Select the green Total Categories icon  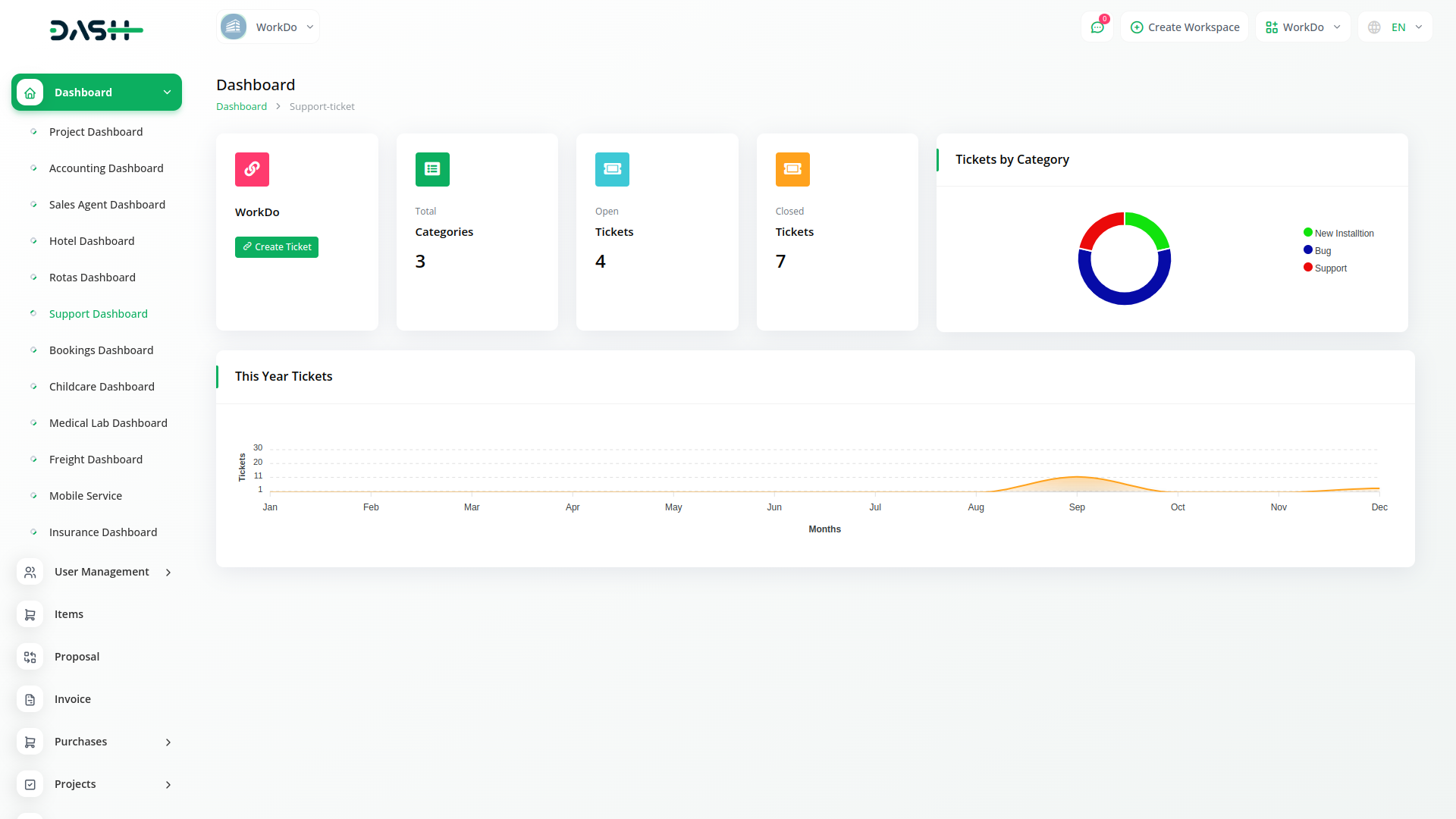[x=432, y=169]
